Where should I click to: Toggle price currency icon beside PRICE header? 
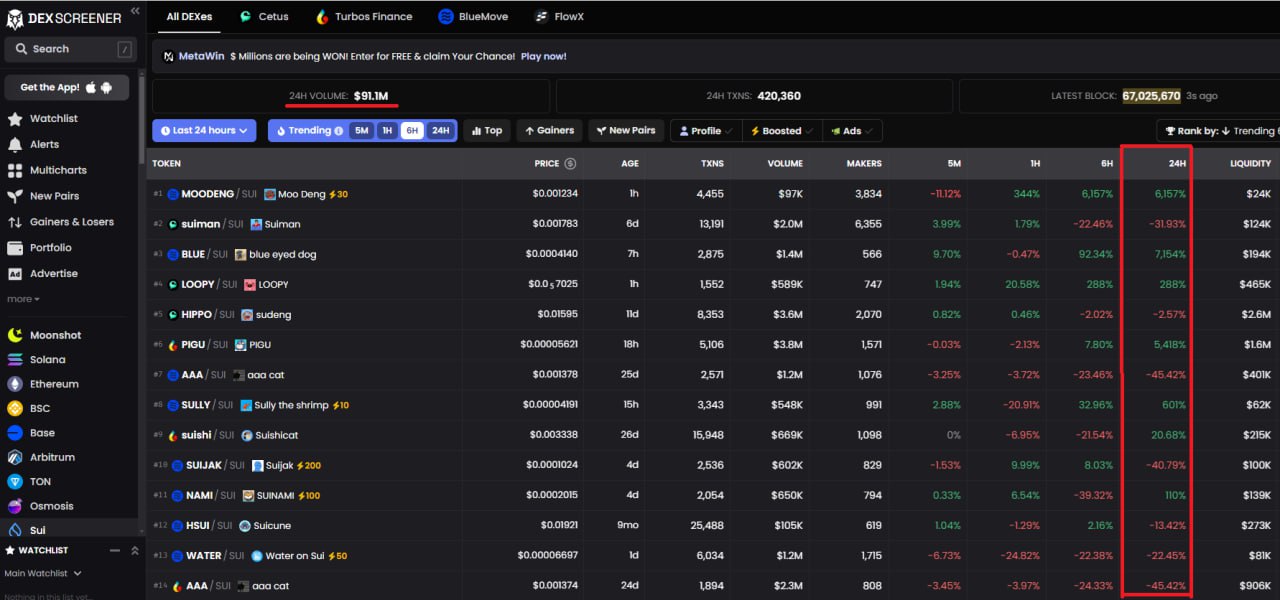click(570, 163)
